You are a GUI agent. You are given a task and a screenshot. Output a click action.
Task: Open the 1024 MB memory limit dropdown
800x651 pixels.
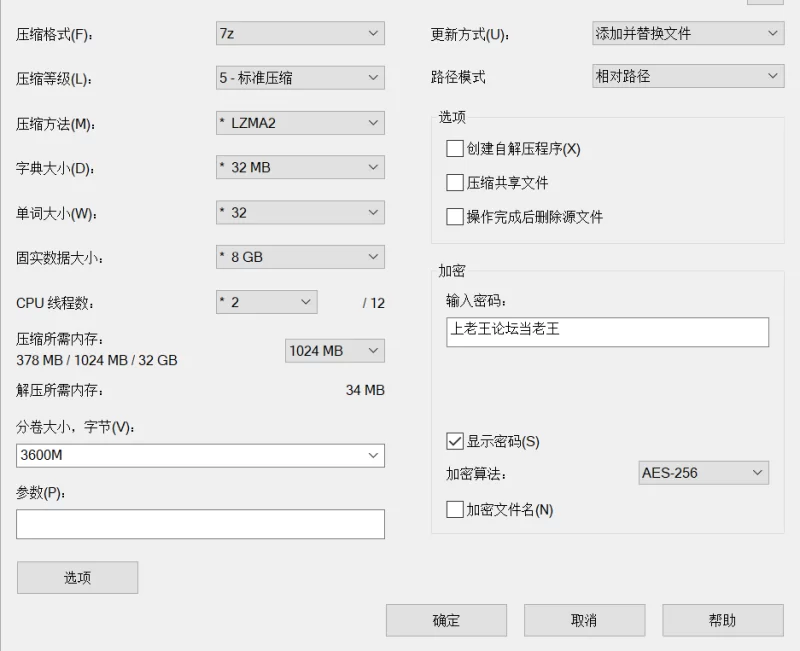pos(334,351)
